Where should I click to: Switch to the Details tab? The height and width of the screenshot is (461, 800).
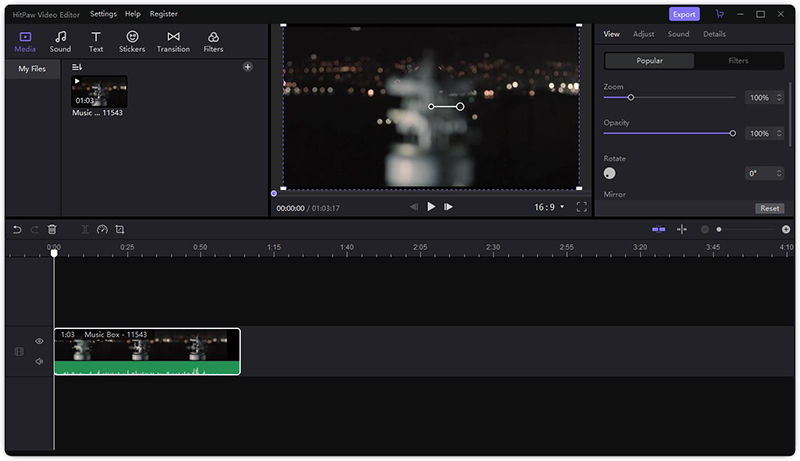[x=714, y=34]
